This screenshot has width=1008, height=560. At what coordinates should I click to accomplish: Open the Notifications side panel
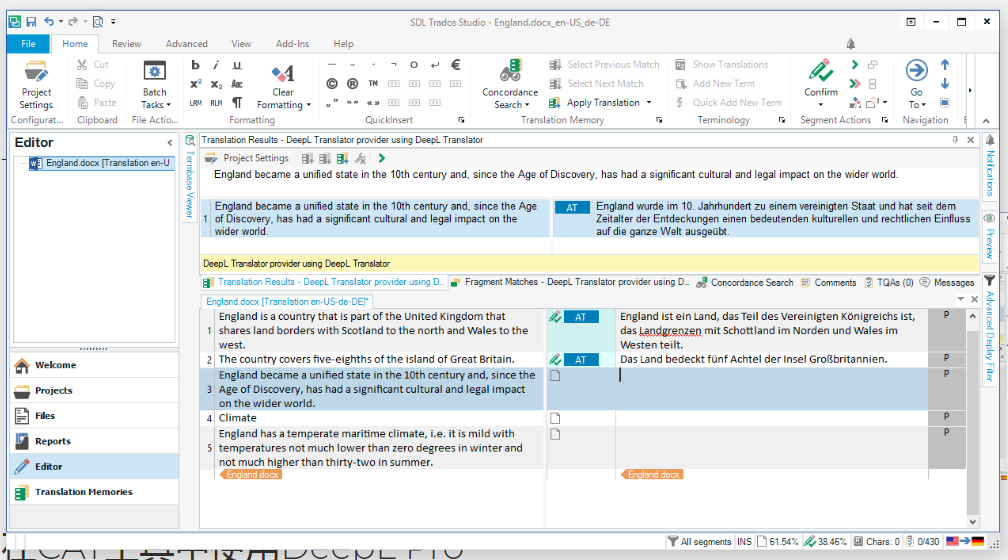pos(990,166)
